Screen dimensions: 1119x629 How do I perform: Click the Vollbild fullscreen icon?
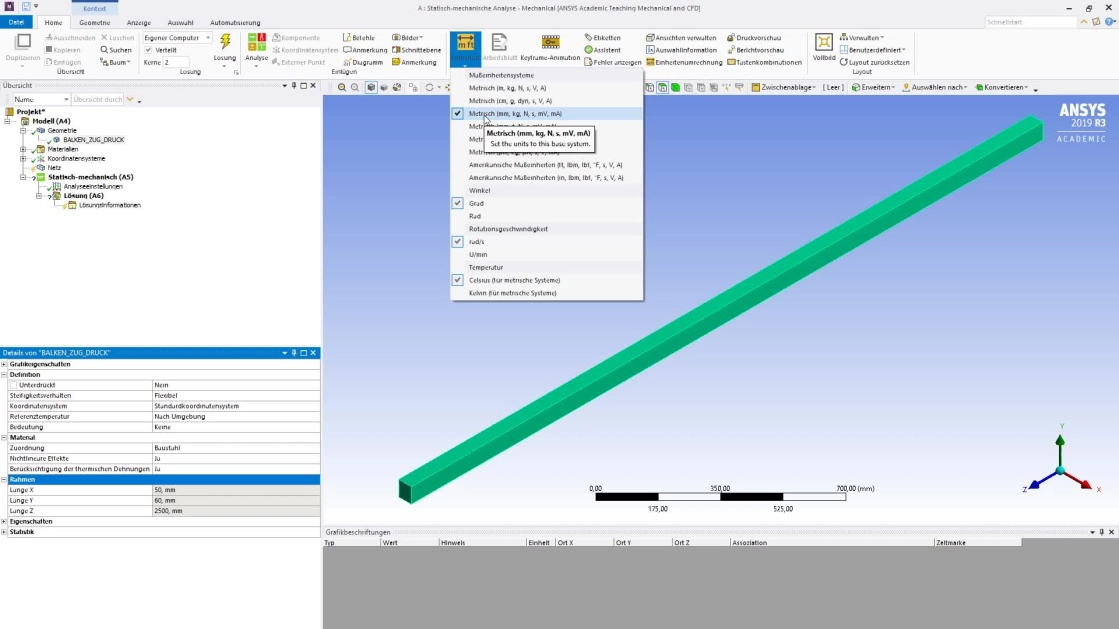click(824, 42)
